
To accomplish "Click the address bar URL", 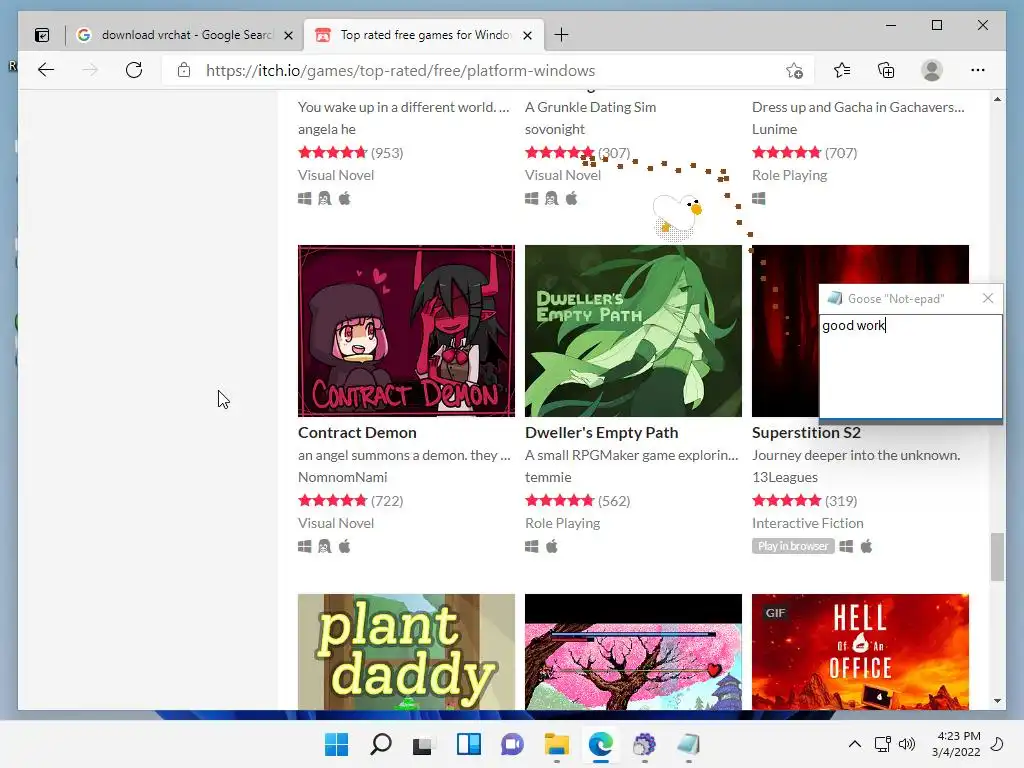I will click(x=400, y=71).
